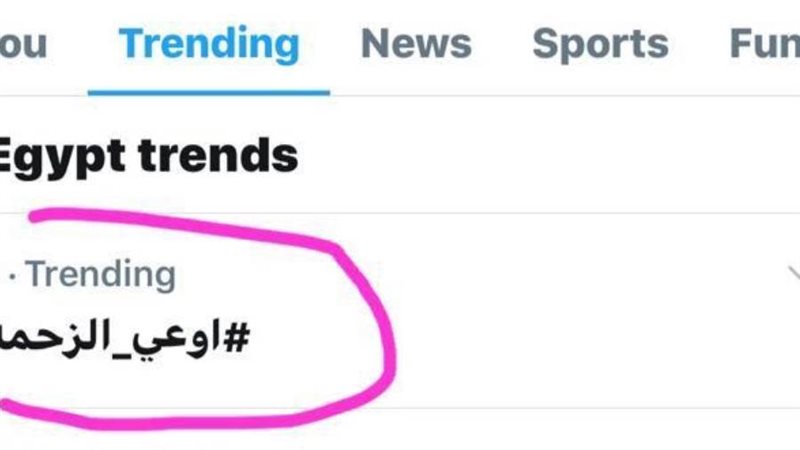Click the gray Trending label above hashtag

click(x=100, y=274)
